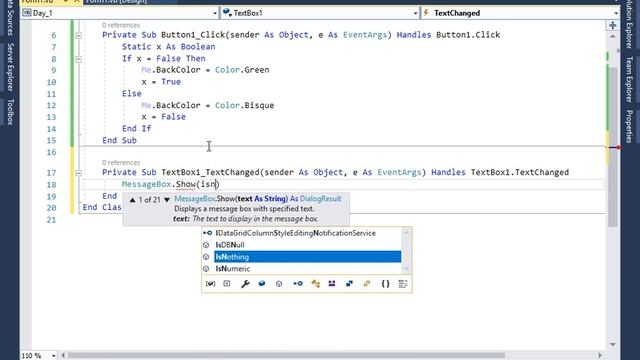
Task: Click the horizontal scrollbar thumb
Action: (286, 356)
